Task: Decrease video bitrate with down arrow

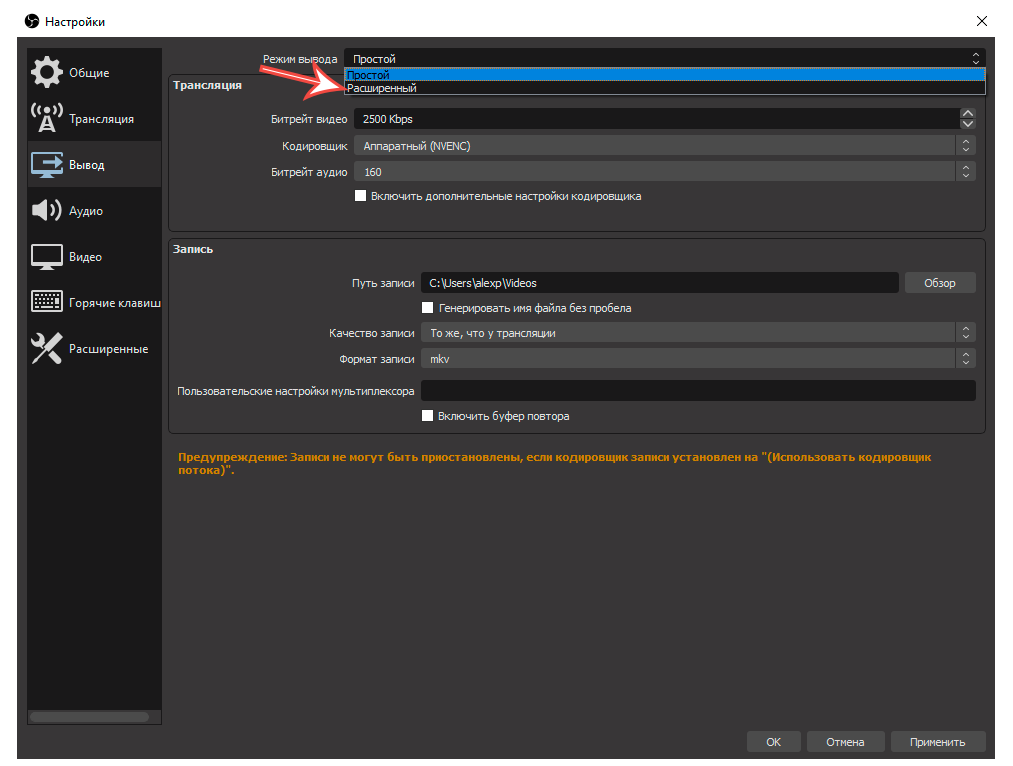Action: coord(967,124)
